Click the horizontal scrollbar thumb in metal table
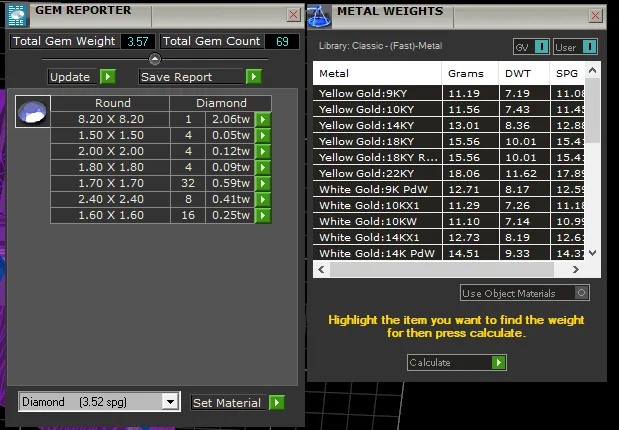 pyautogui.click(x=442, y=269)
